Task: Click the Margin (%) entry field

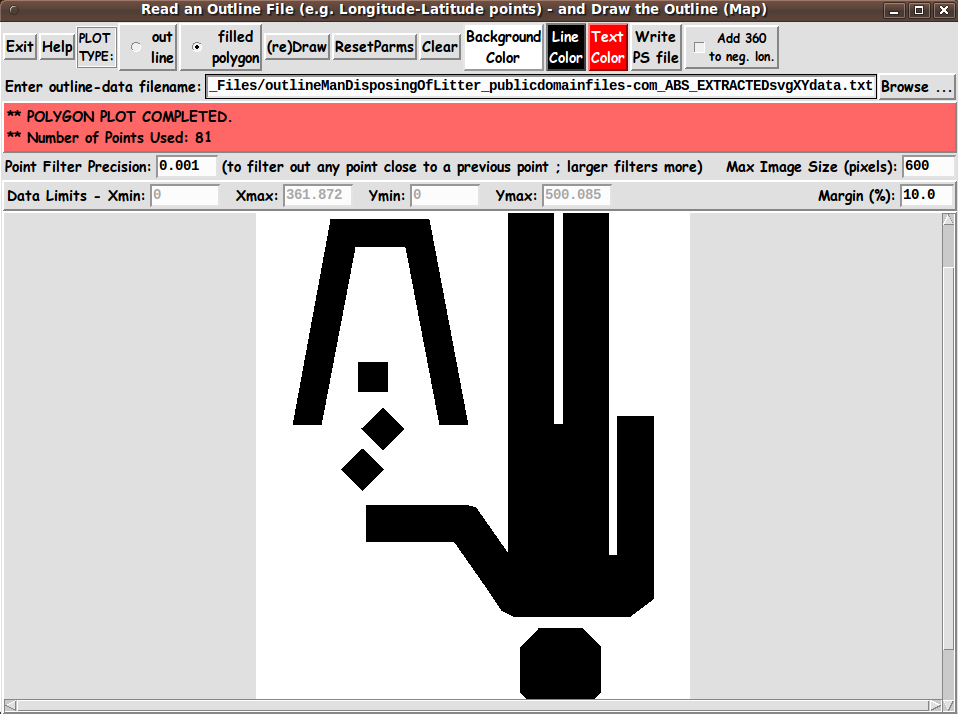Action: (927, 195)
